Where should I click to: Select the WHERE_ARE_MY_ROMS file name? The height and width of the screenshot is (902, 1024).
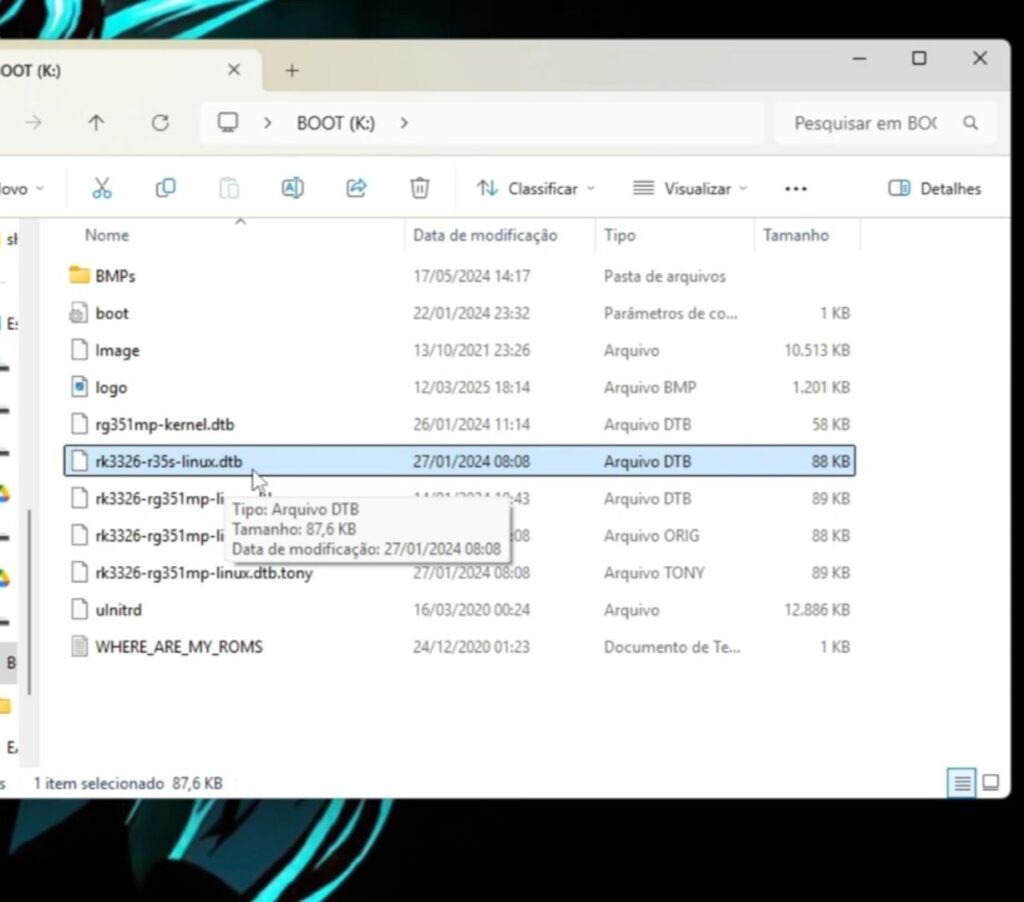tap(179, 647)
